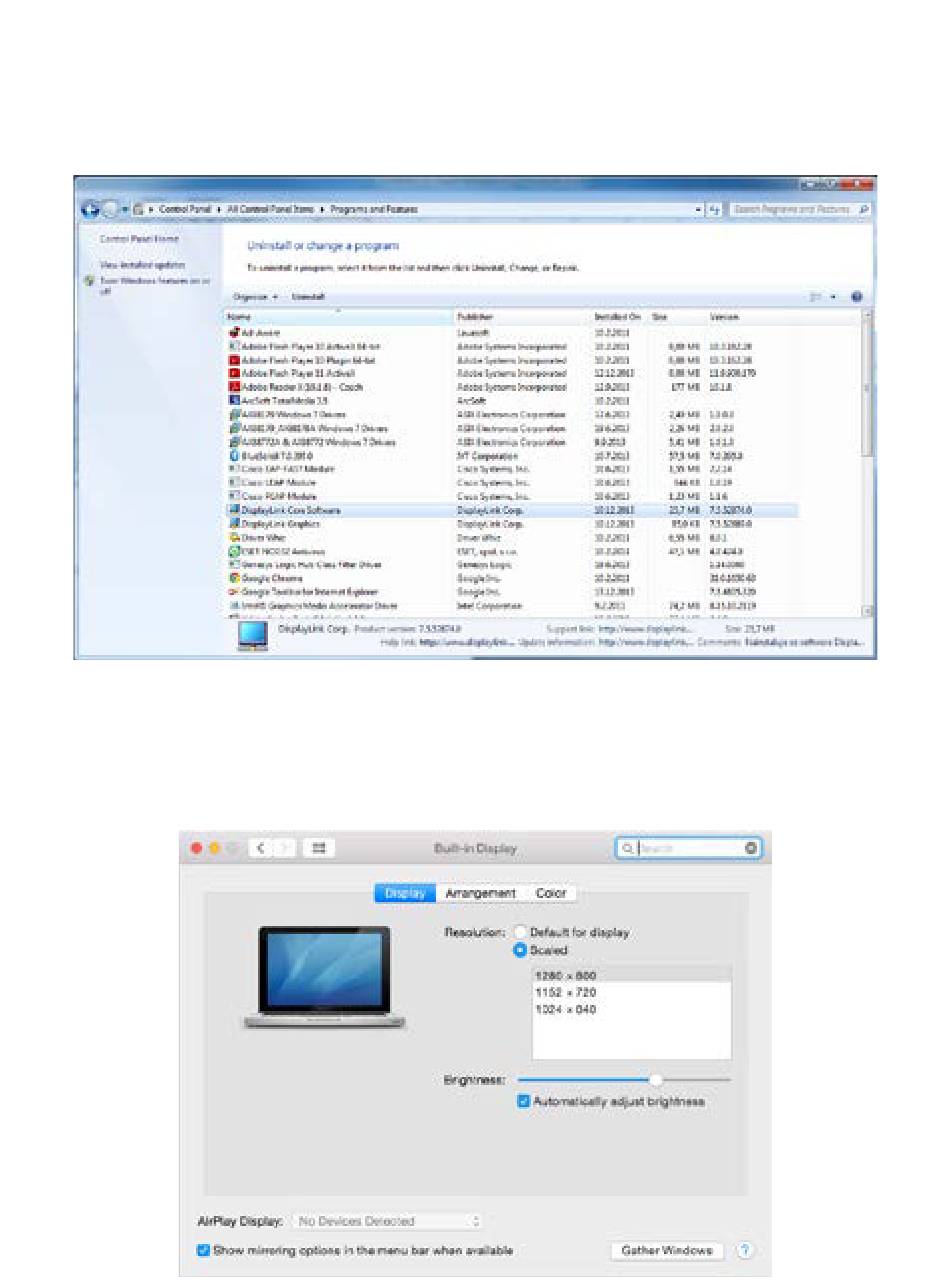
Task: Open the address bar history dropdown arrow
Action: 699,210
